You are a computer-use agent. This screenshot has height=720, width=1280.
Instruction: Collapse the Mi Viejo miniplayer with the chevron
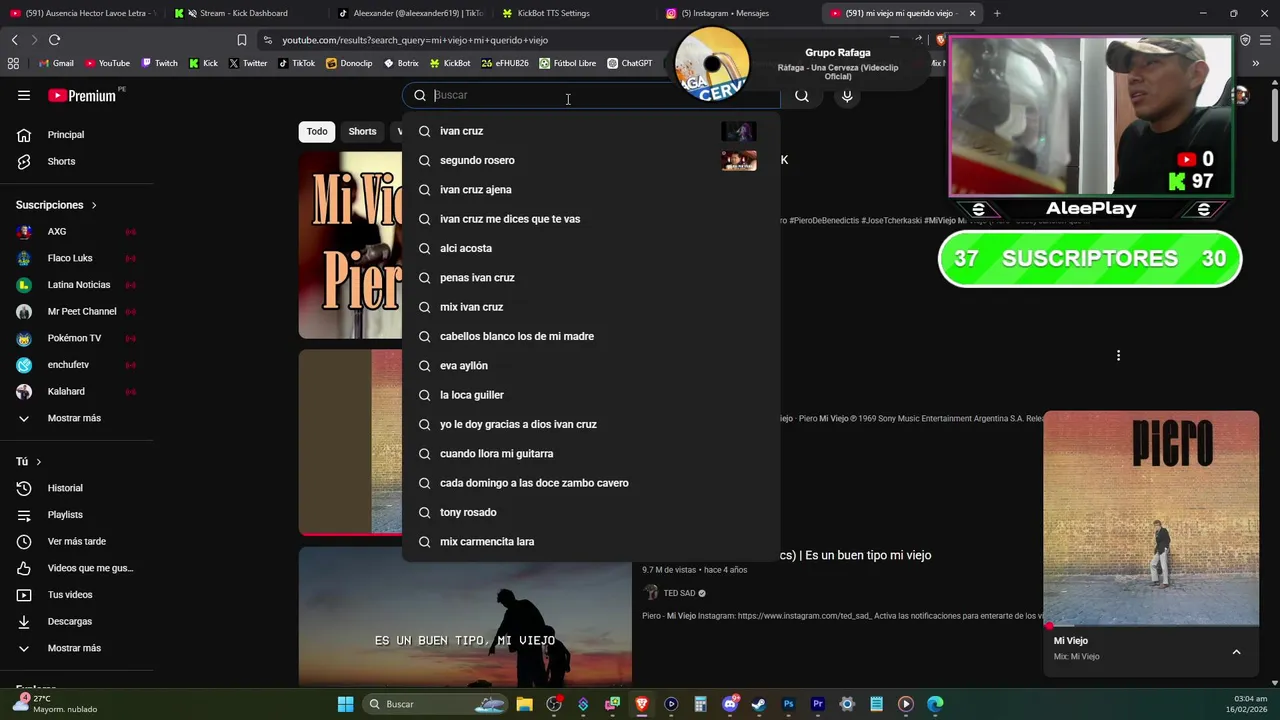1236,652
